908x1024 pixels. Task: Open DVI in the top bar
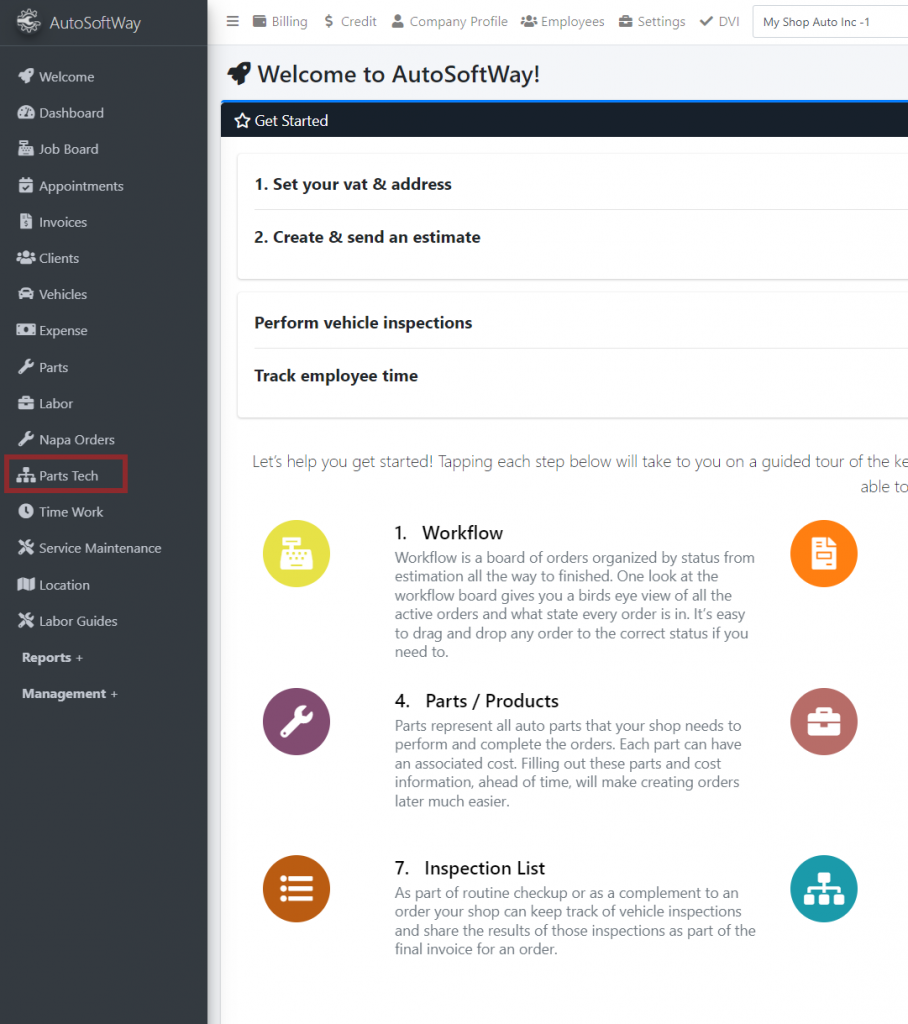tap(719, 22)
